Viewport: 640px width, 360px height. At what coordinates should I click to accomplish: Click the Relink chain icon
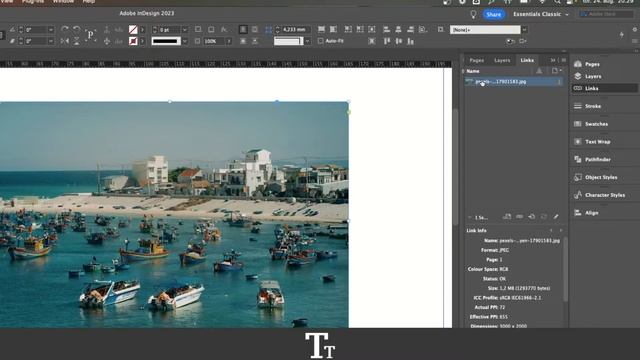519,217
